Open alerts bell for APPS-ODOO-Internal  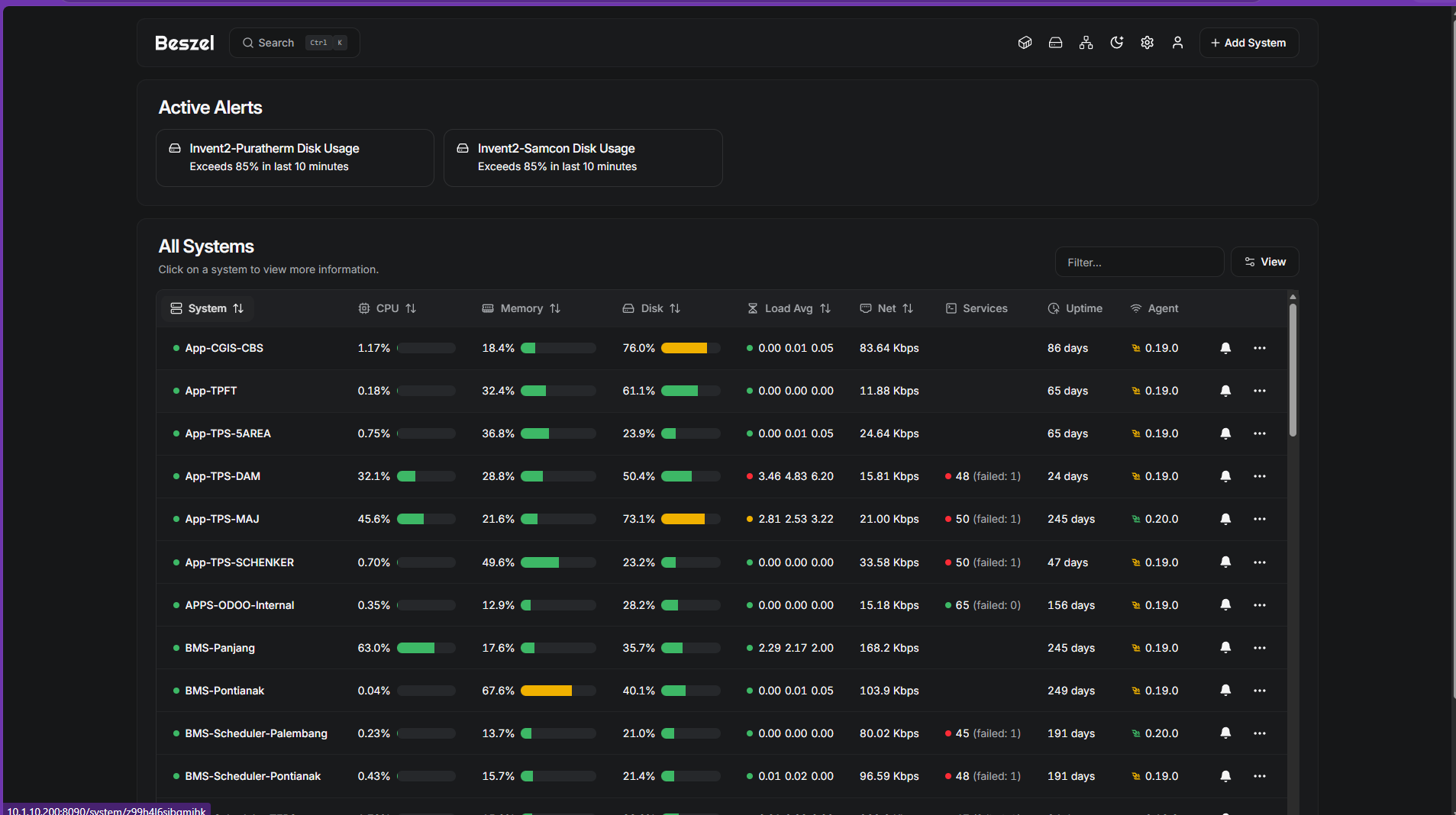1225,605
